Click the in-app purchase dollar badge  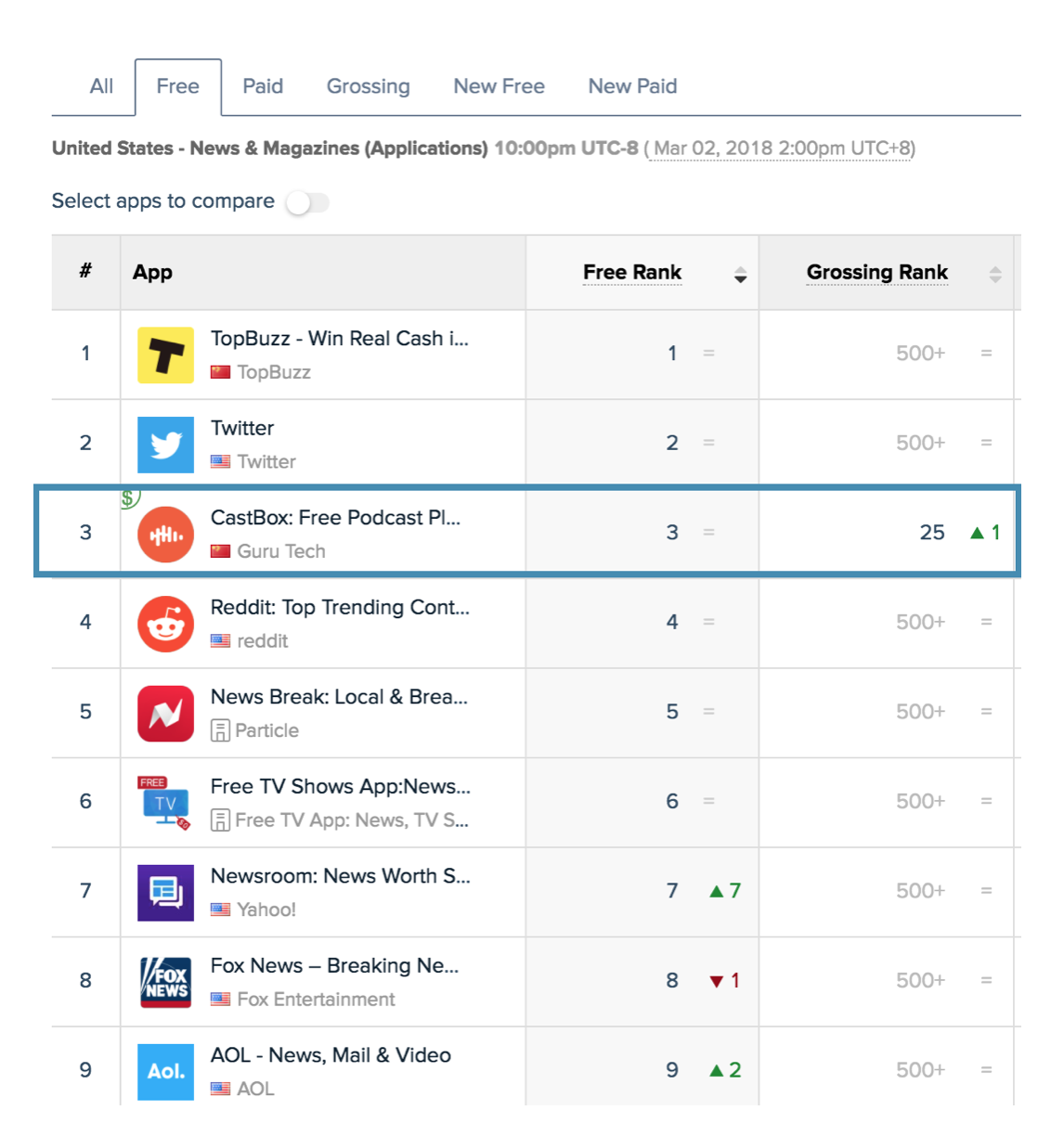click(129, 498)
